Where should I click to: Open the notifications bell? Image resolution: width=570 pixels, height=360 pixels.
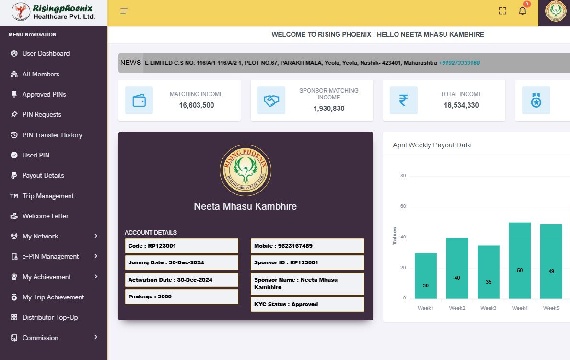point(522,11)
